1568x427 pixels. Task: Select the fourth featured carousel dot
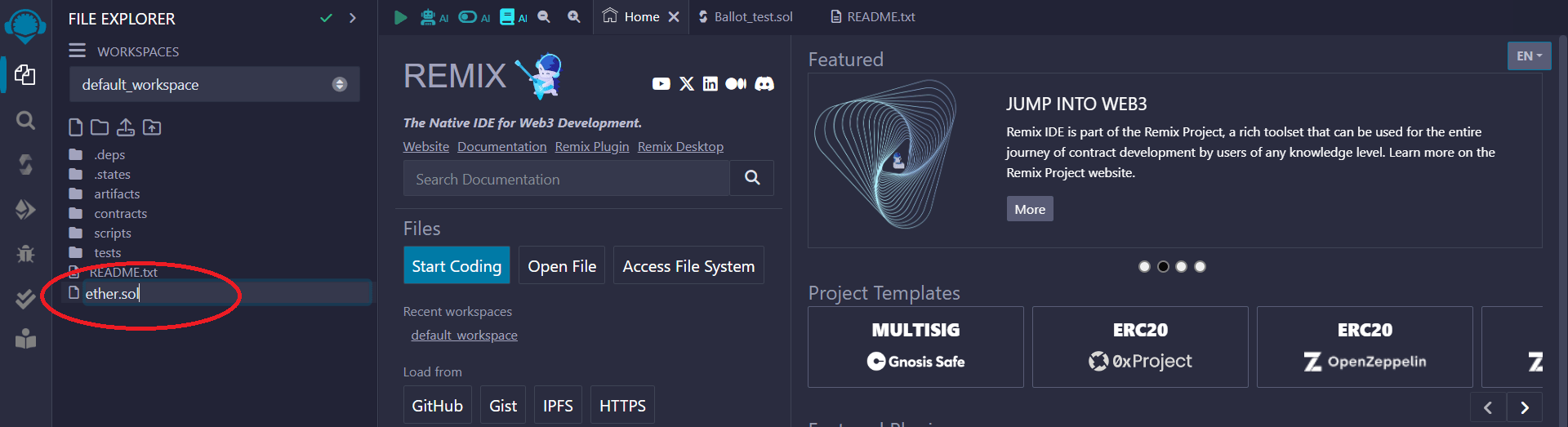coord(1200,266)
